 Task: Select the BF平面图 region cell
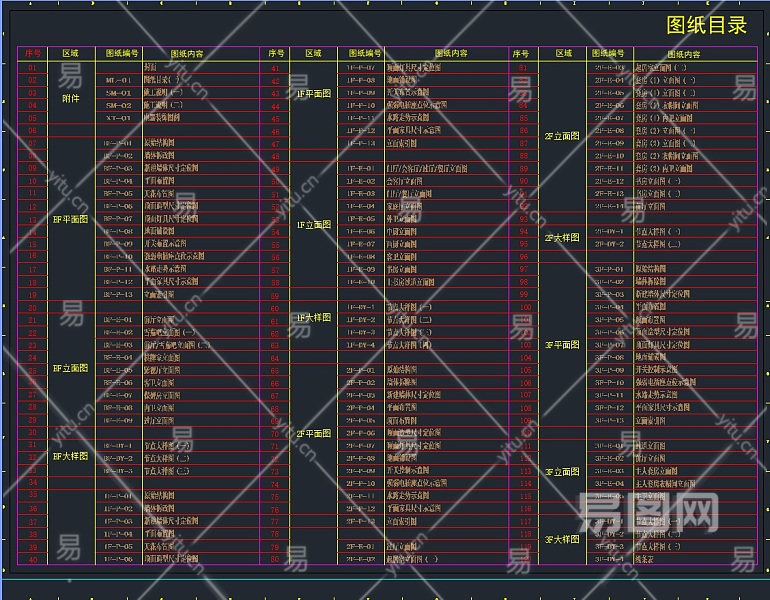[70, 218]
